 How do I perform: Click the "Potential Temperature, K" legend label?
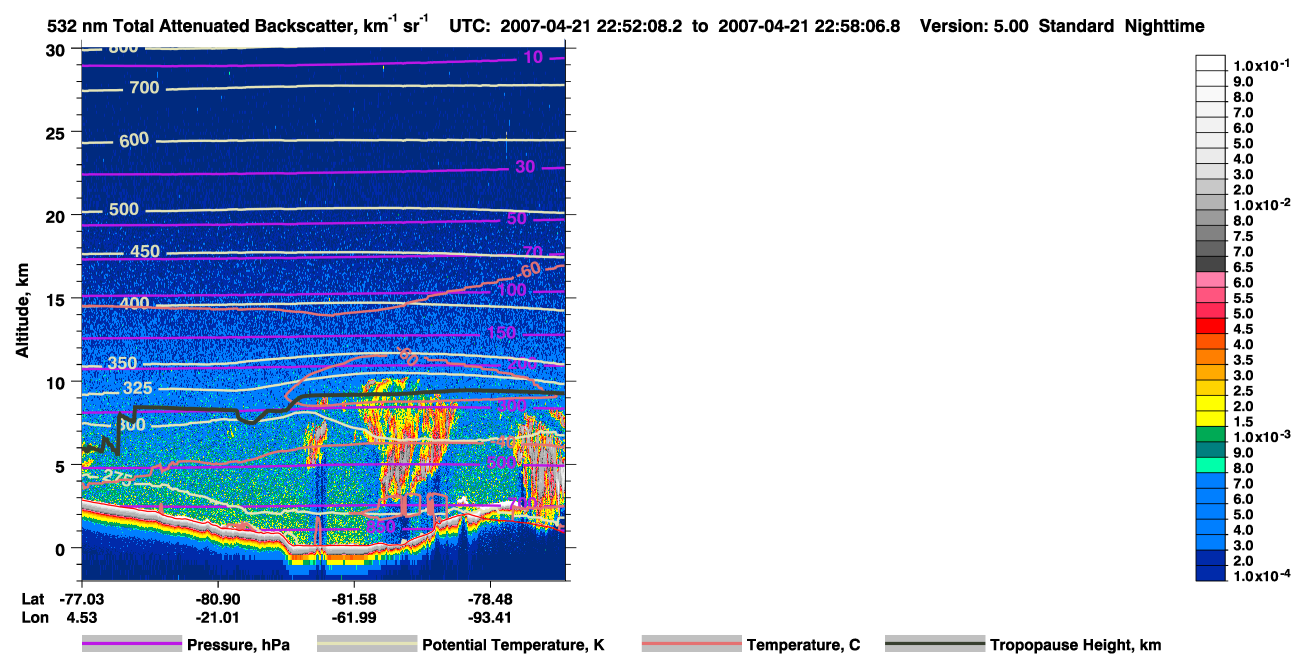click(513, 645)
